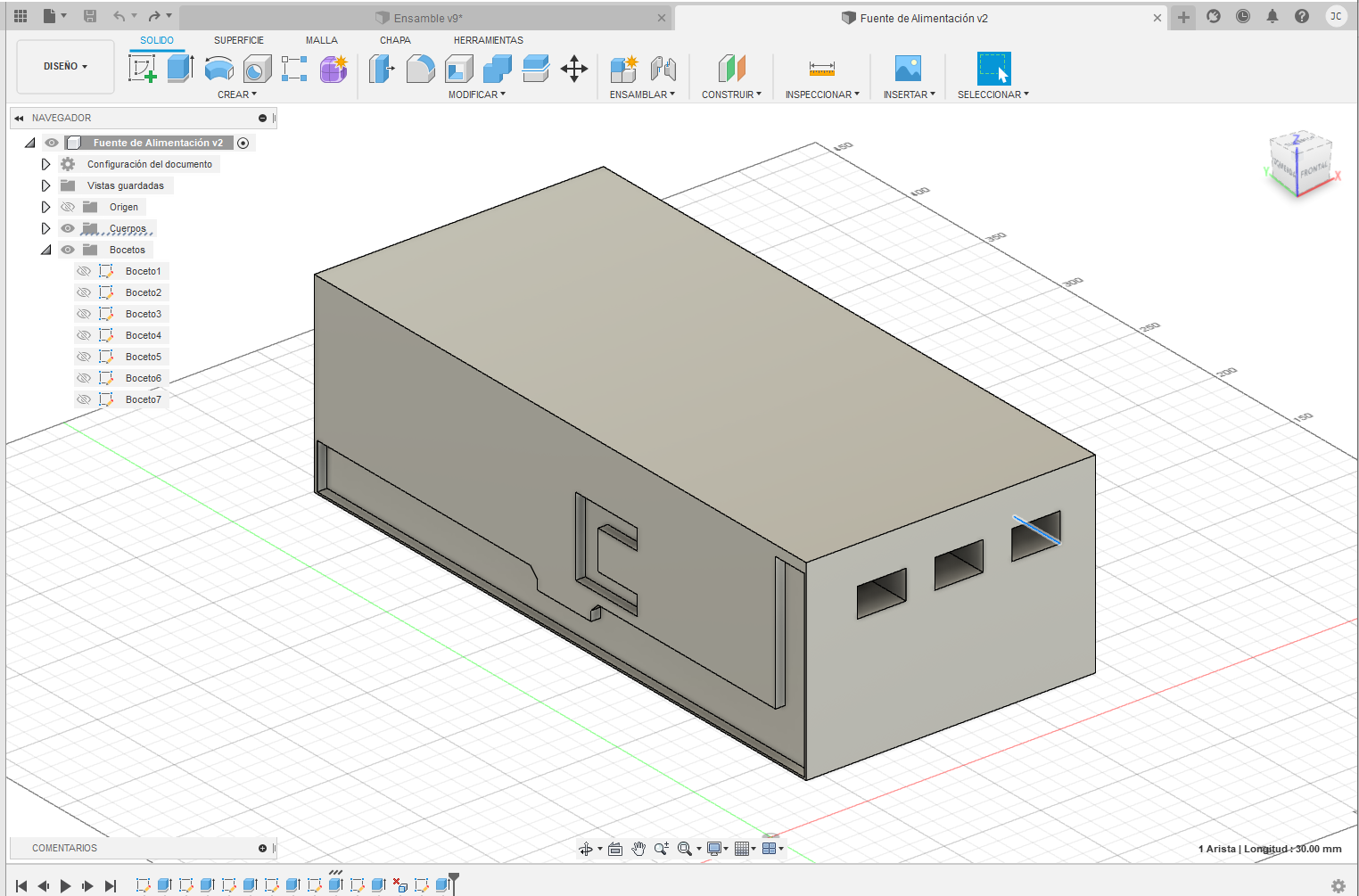Screen dimensions: 1359x896
Task: Open the MODIFICAR dropdown menu
Action: 477,95
